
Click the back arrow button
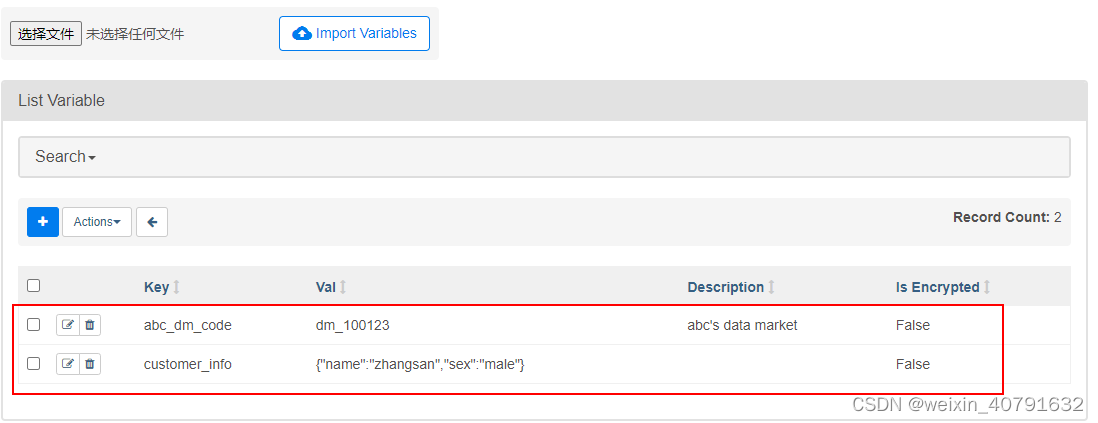[x=152, y=222]
